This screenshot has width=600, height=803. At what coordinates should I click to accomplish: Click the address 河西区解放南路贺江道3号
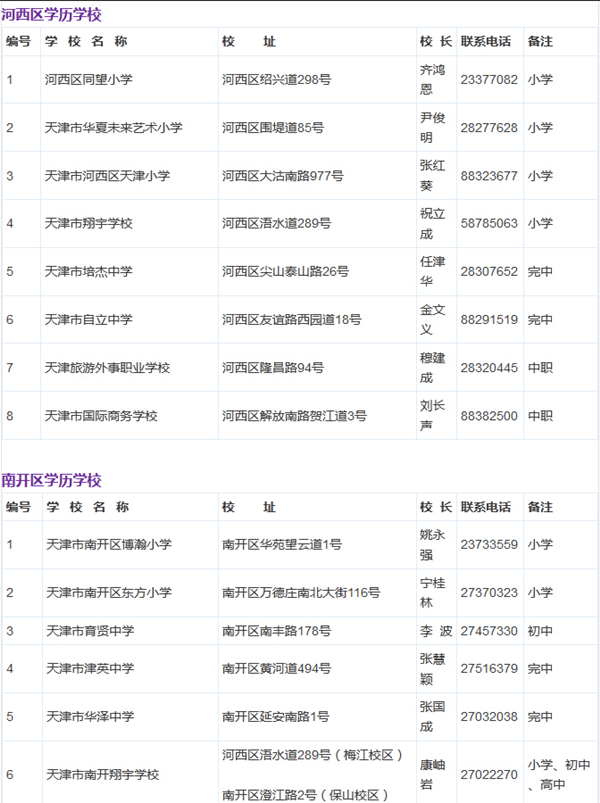pyautogui.click(x=294, y=415)
